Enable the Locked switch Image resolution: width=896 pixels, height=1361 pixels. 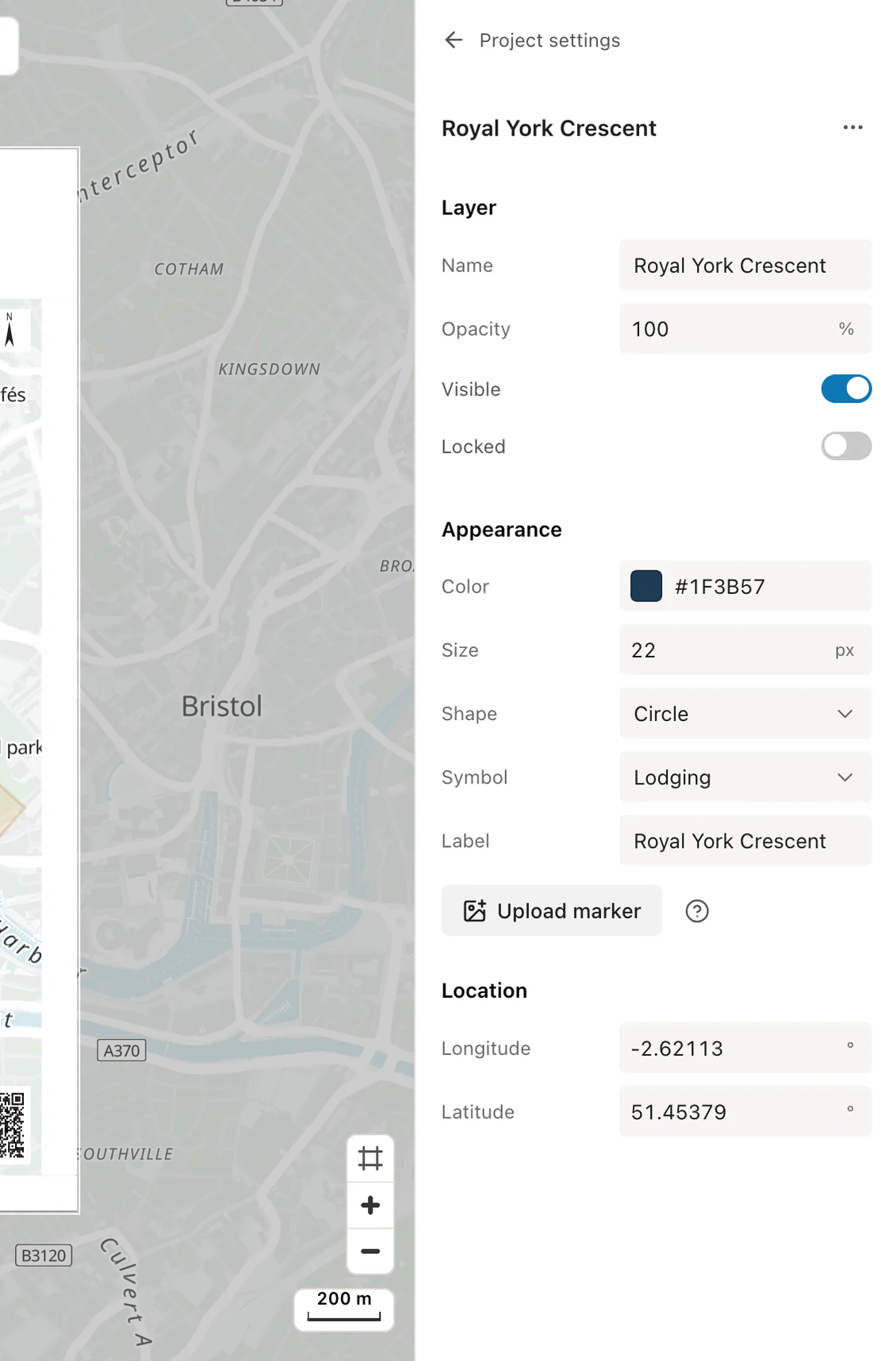(846, 446)
